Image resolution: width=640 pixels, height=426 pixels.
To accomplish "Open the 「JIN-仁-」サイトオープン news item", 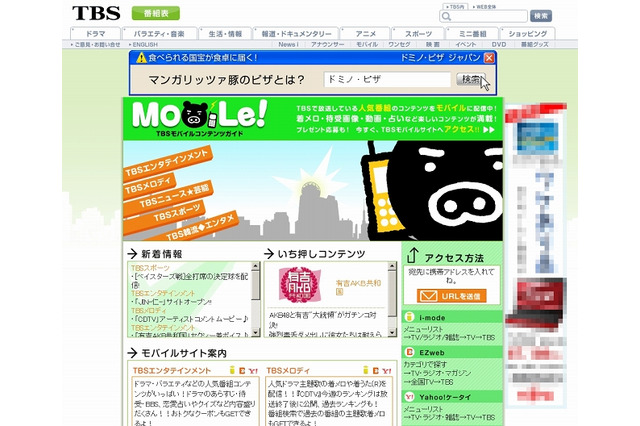I will 171,302.
